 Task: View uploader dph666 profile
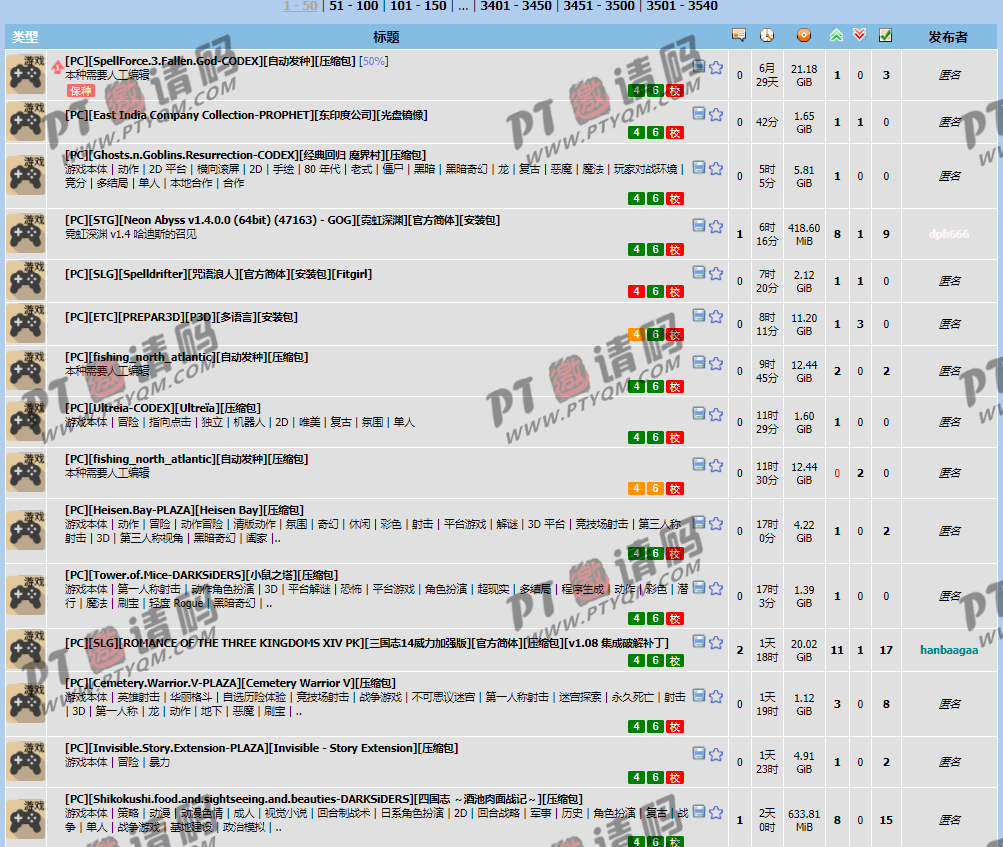(949, 234)
